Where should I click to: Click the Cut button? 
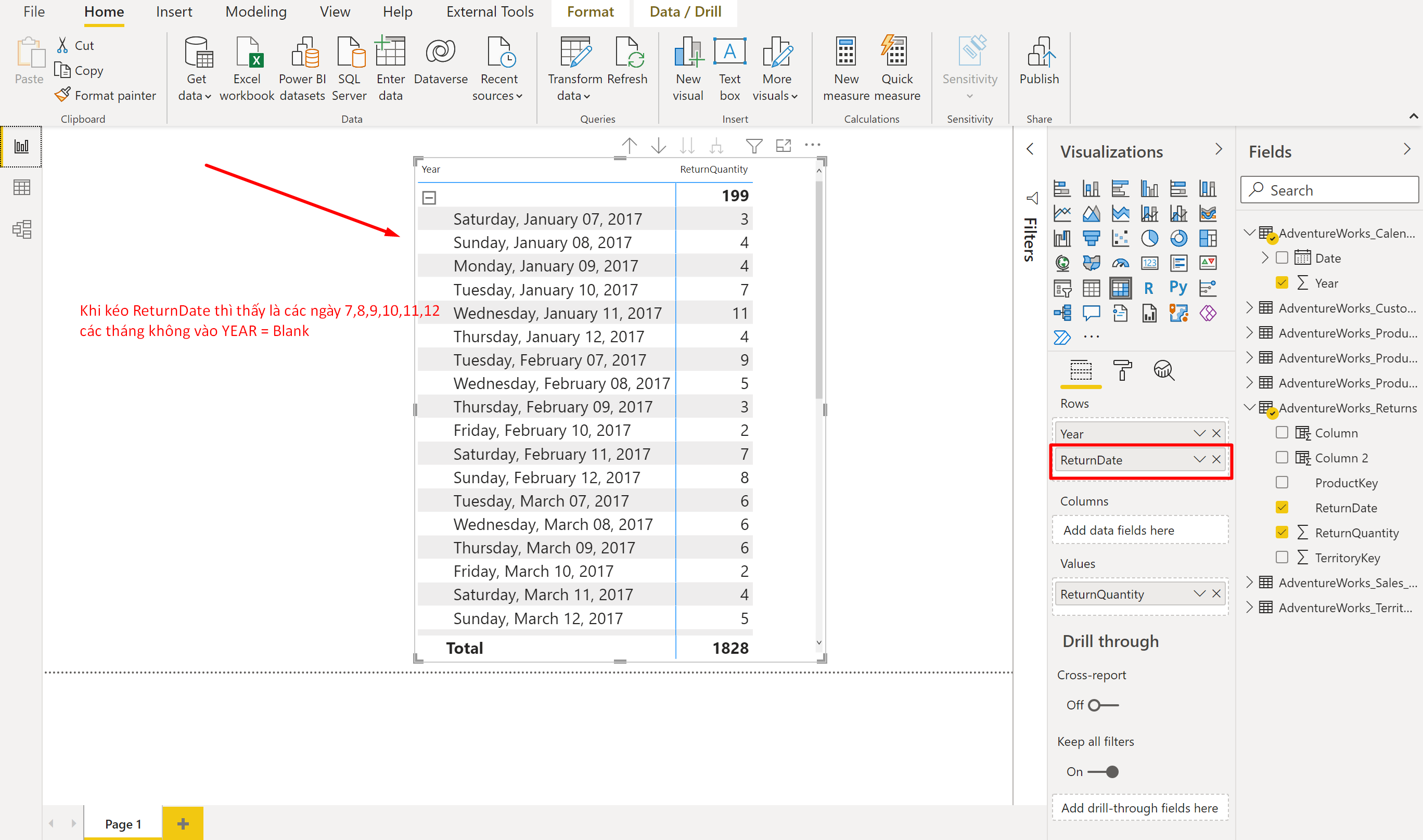(x=75, y=45)
